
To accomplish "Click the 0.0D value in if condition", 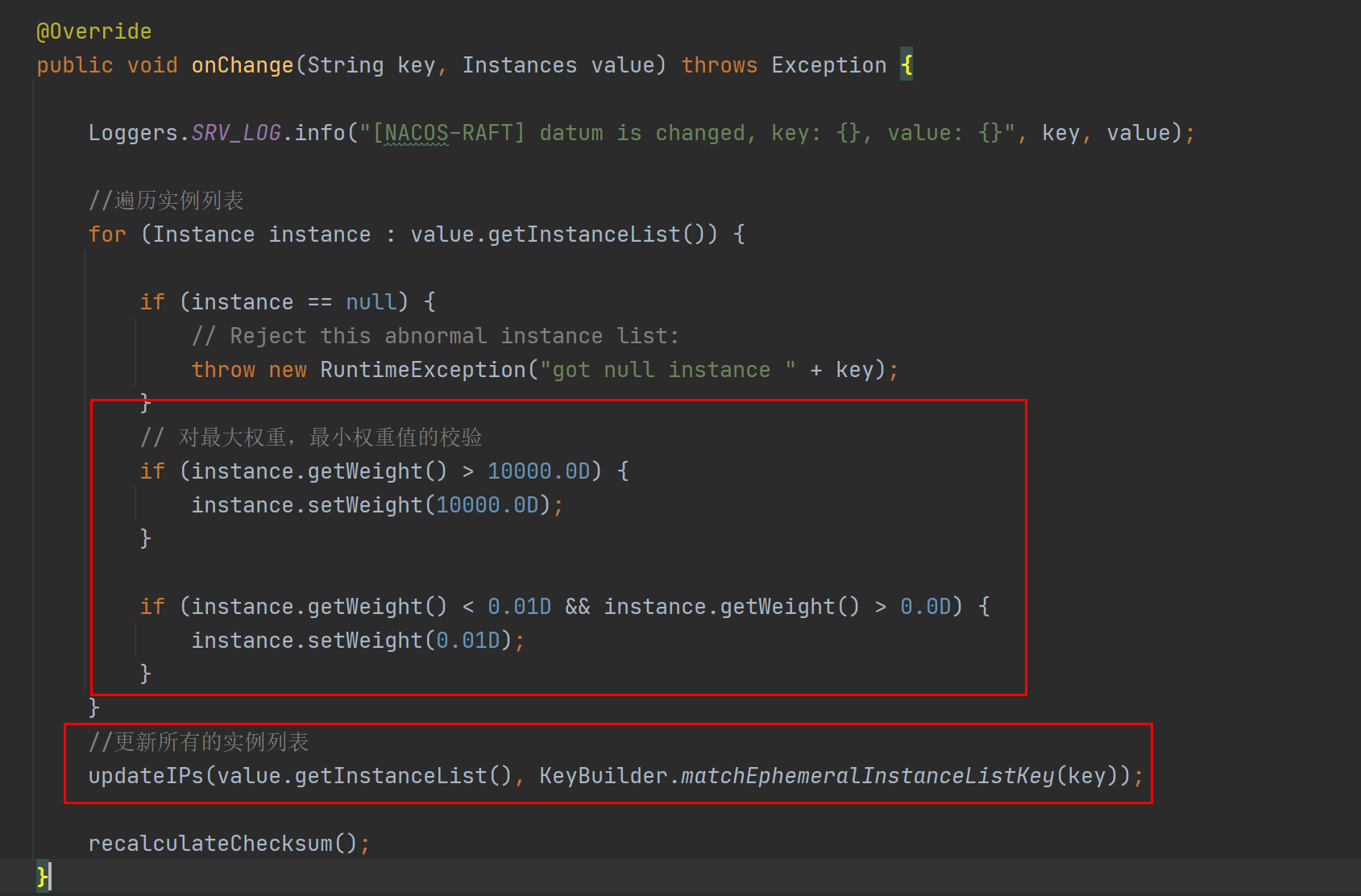I will pos(926,607).
